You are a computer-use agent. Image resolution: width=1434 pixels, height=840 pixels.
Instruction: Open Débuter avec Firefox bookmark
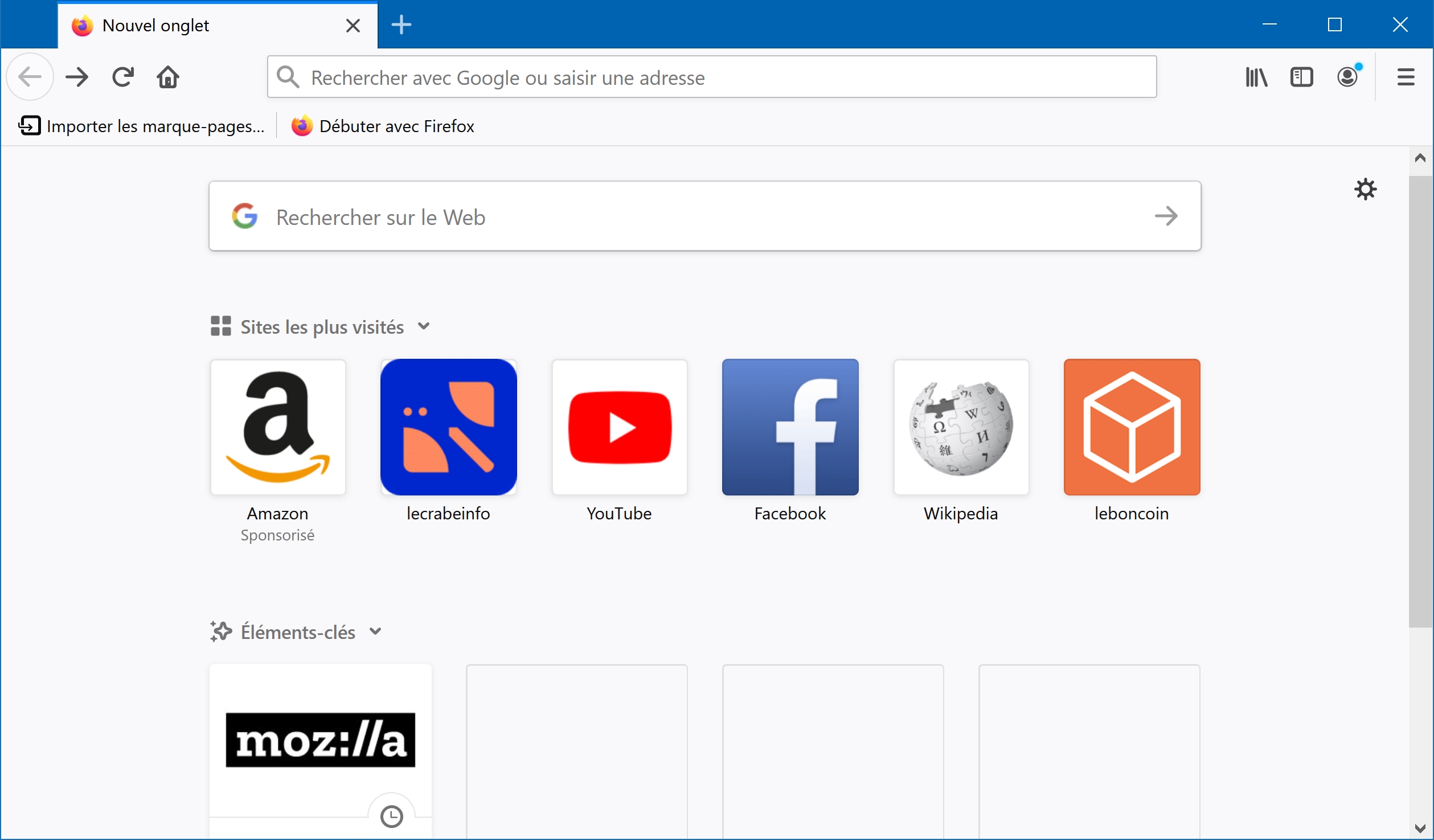click(383, 126)
